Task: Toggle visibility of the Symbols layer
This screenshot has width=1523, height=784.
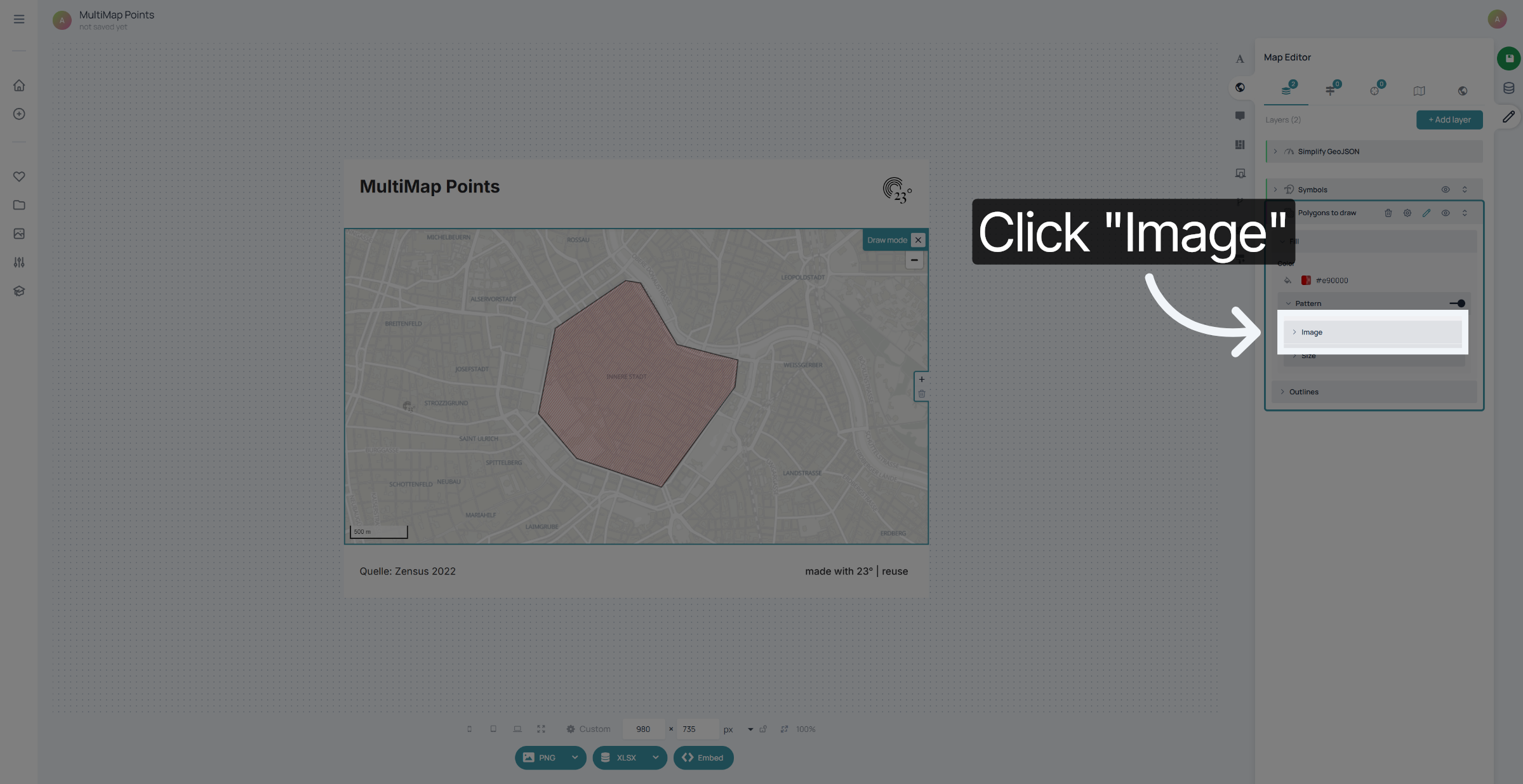Action: [x=1446, y=190]
